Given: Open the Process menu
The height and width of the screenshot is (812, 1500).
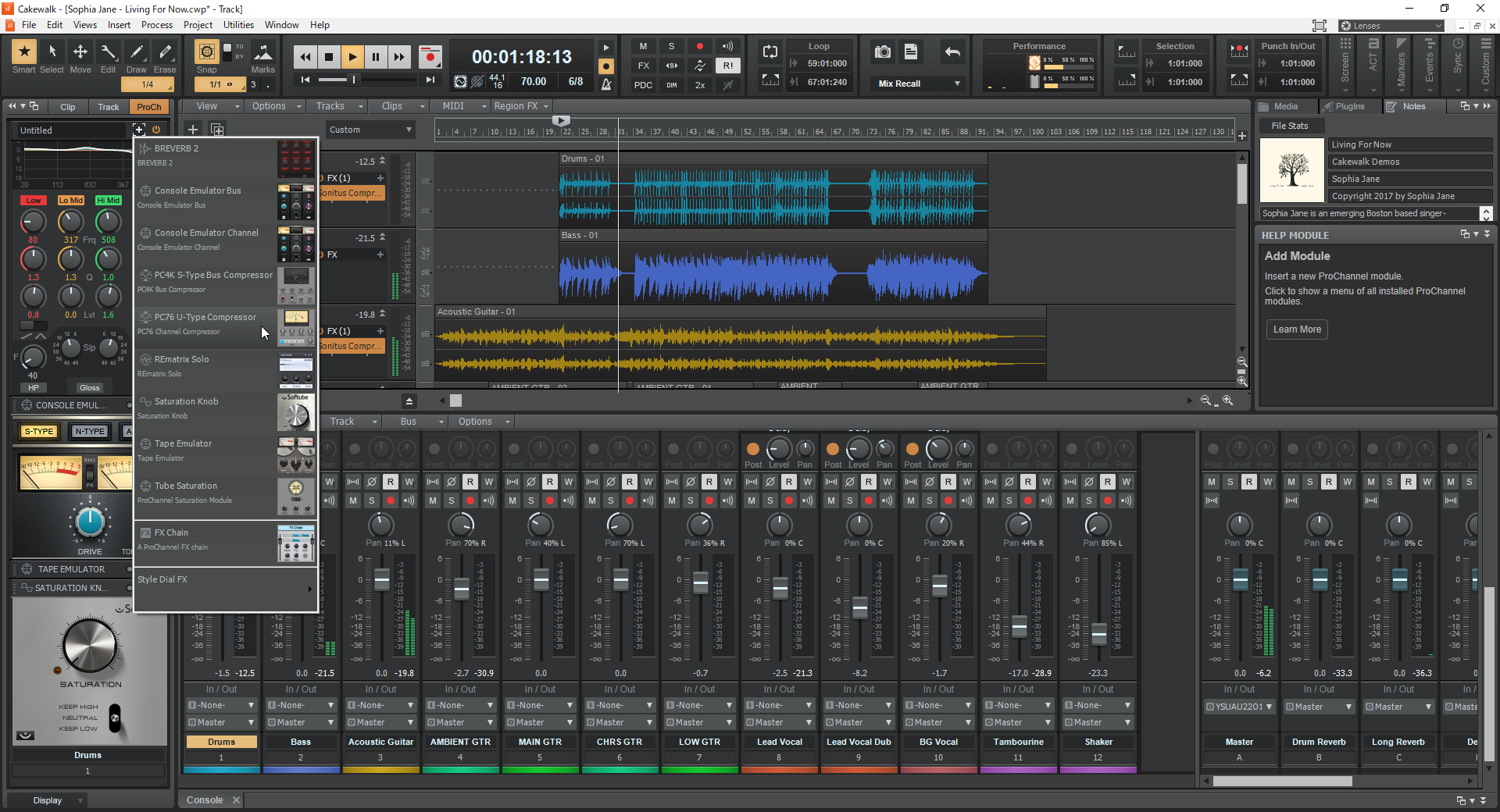Looking at the screenshot, I should (x=157, y=25).
